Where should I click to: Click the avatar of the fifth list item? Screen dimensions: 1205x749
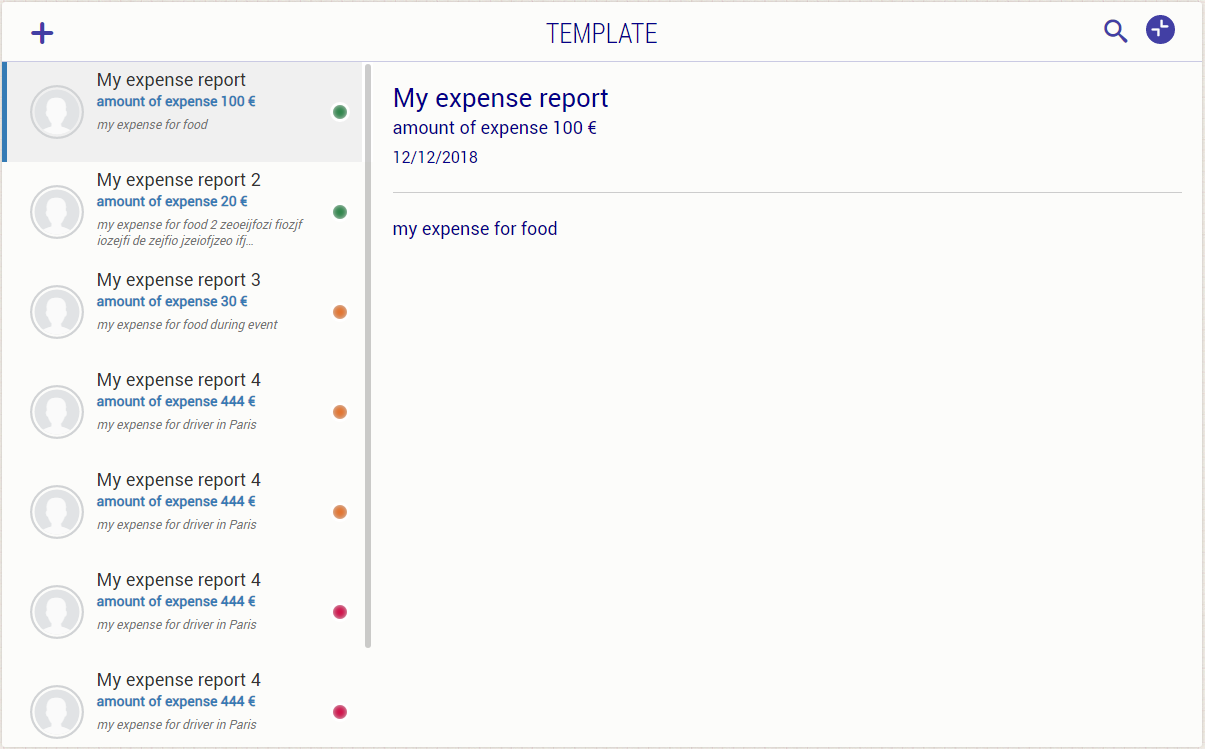(57, 511)
